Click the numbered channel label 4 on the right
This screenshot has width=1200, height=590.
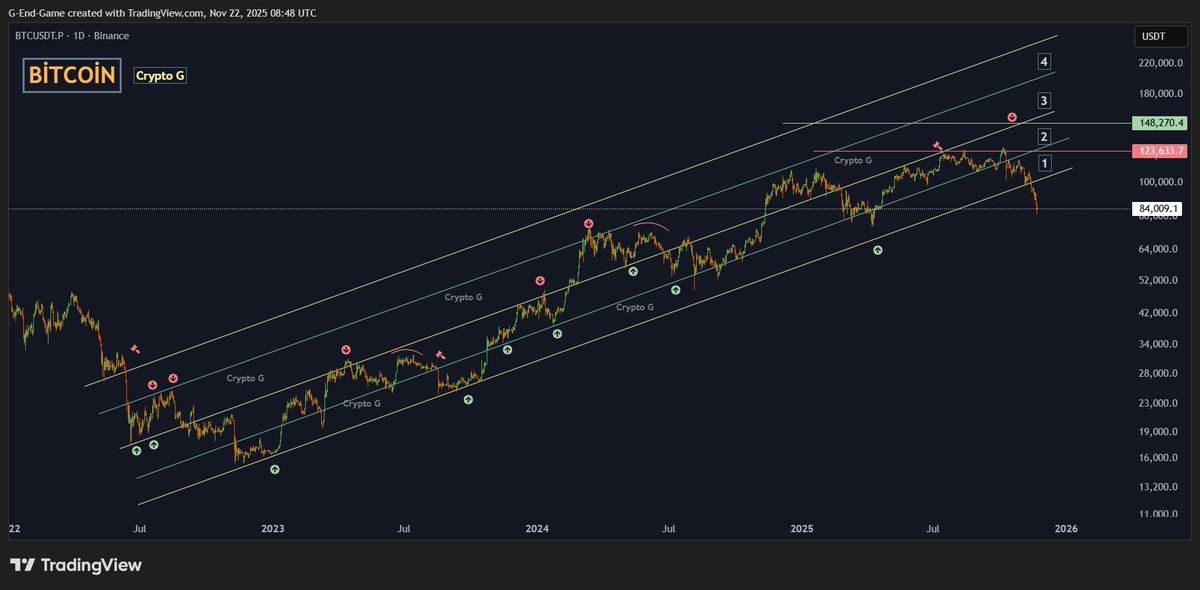coord(1044,61)
